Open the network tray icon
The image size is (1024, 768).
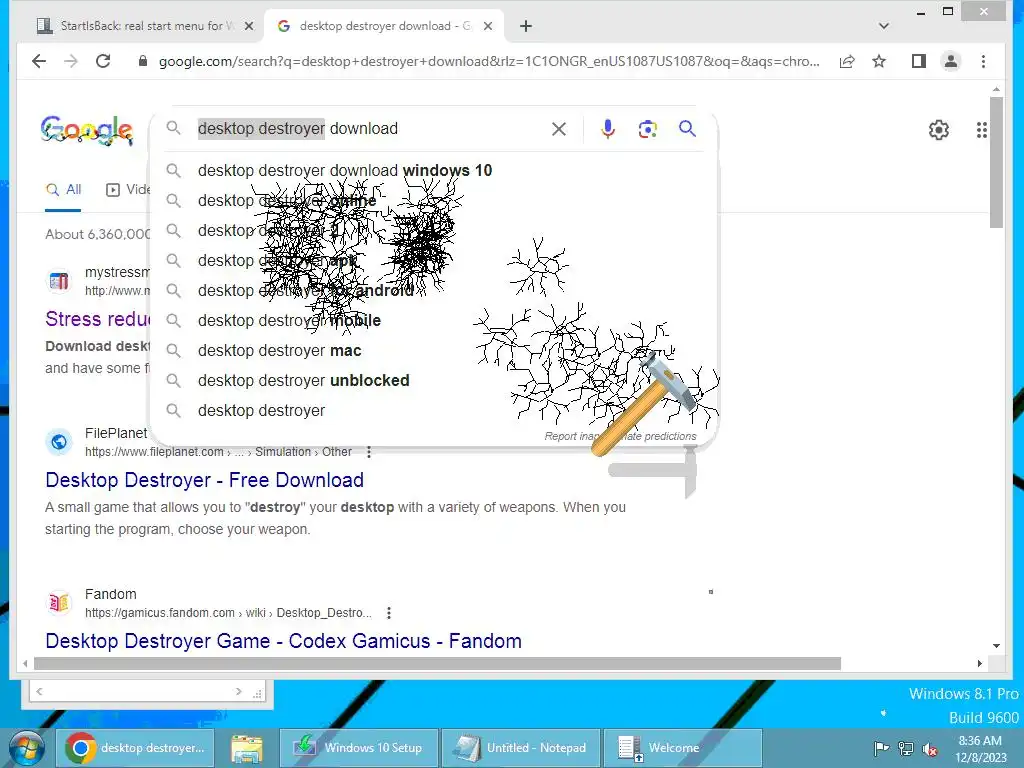[x=906, y=749]
